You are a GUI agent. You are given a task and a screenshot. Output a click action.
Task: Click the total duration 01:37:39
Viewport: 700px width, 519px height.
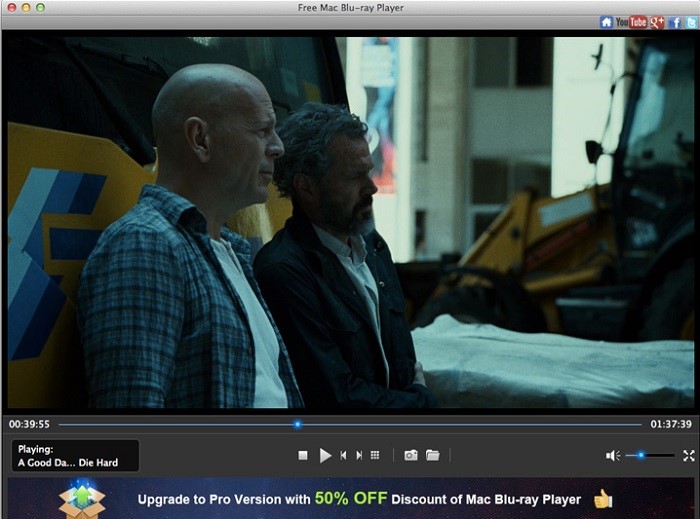pyautogui.click(x=671, y=424)
